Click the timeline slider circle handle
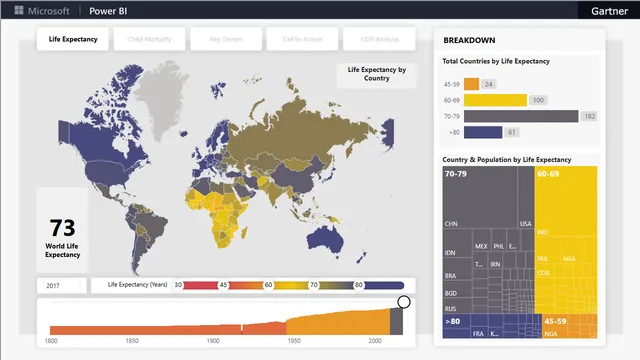Viewport: 640px width, 360px height. [404, 302]
